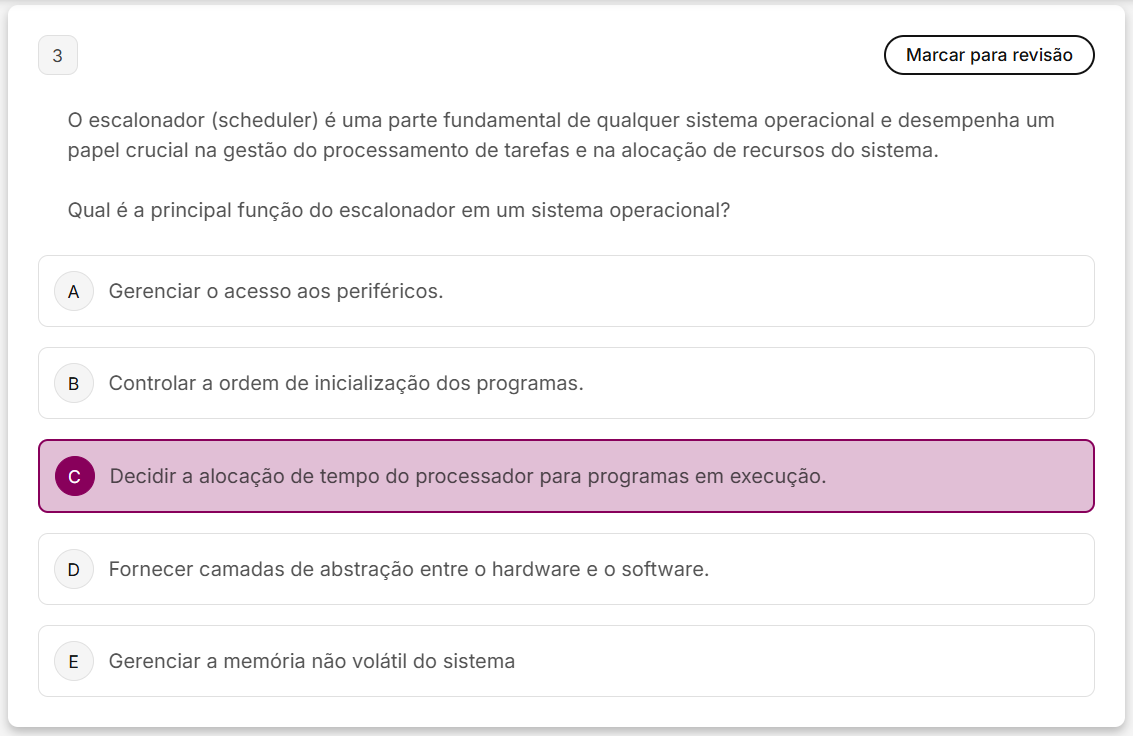1133x736 pixels.
Task: Select the letter E option circle
Action: [73, 661]
